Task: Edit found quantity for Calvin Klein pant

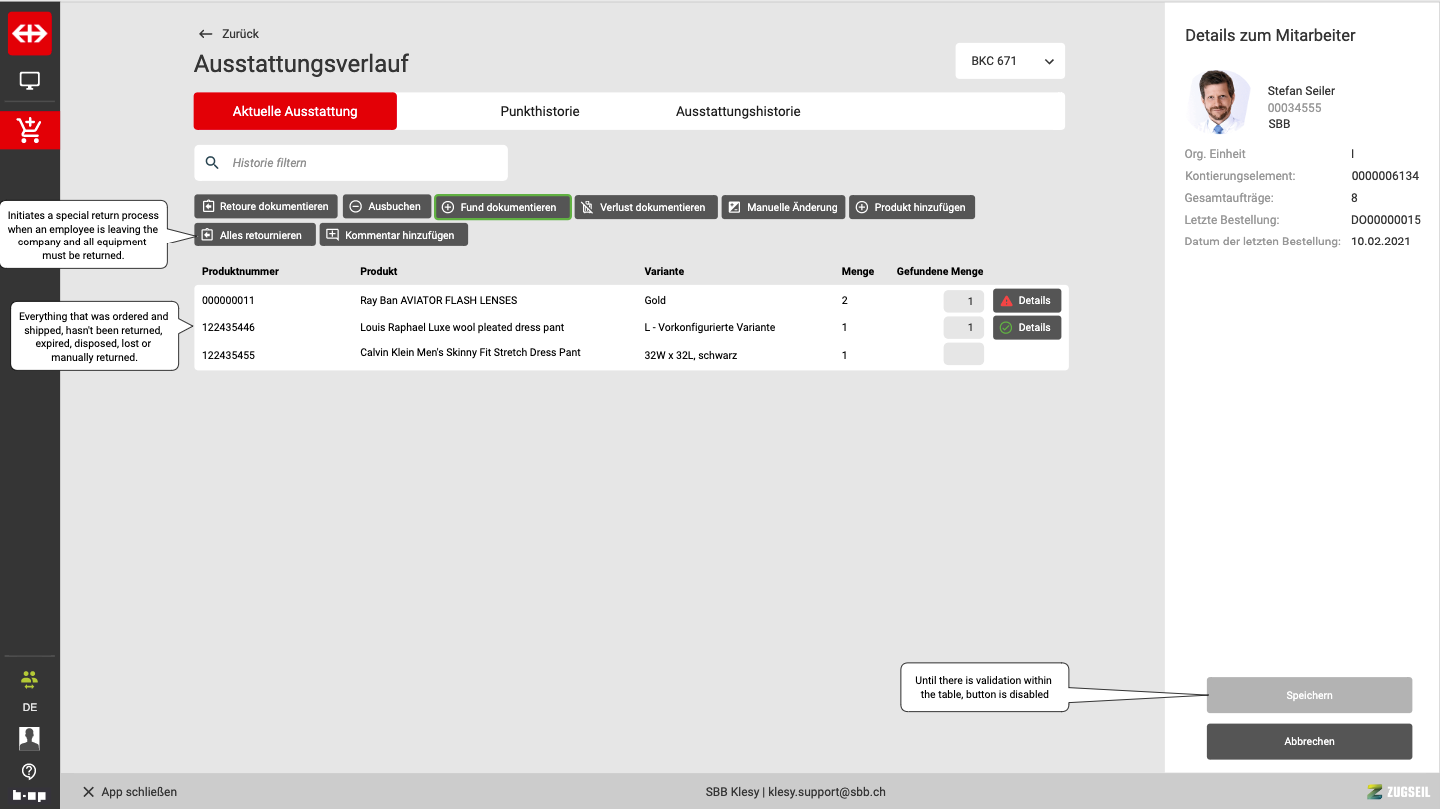Action: pos(964,354)
